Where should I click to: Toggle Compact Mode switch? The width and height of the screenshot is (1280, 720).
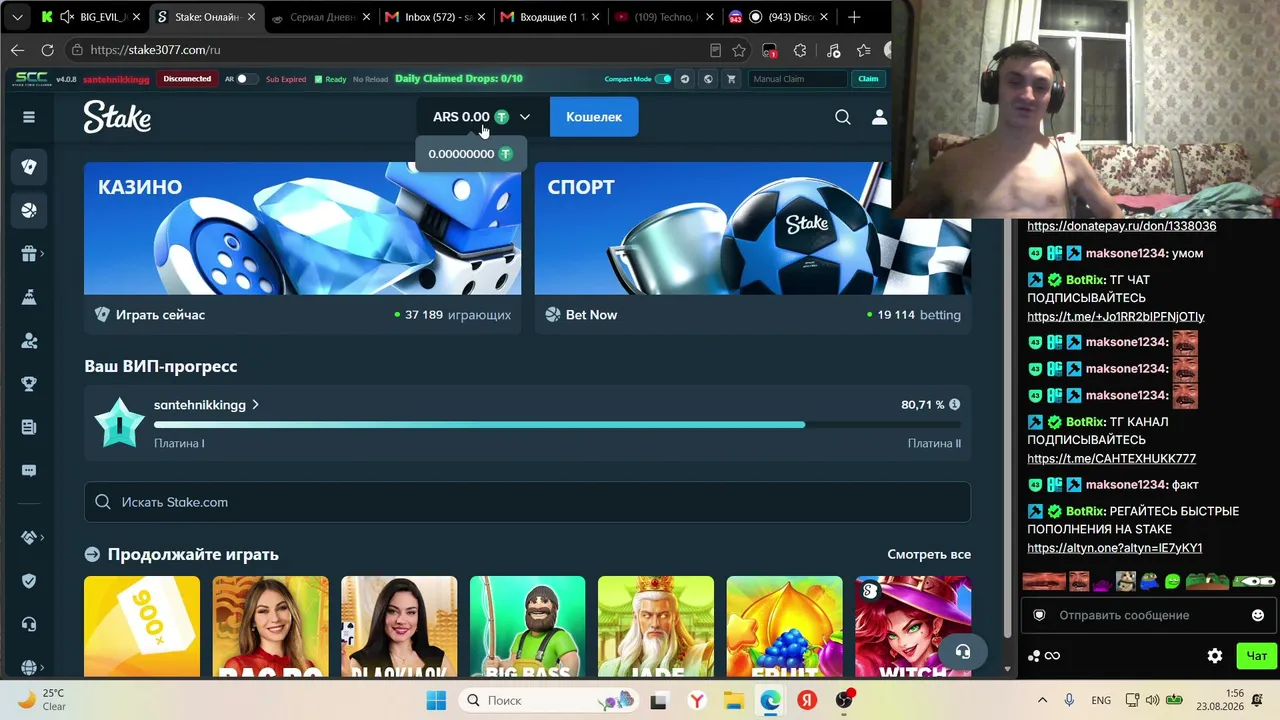[x=663, y=79]
